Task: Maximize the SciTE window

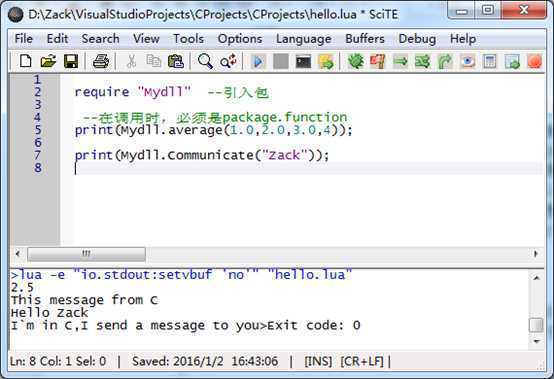Action: 488,11
